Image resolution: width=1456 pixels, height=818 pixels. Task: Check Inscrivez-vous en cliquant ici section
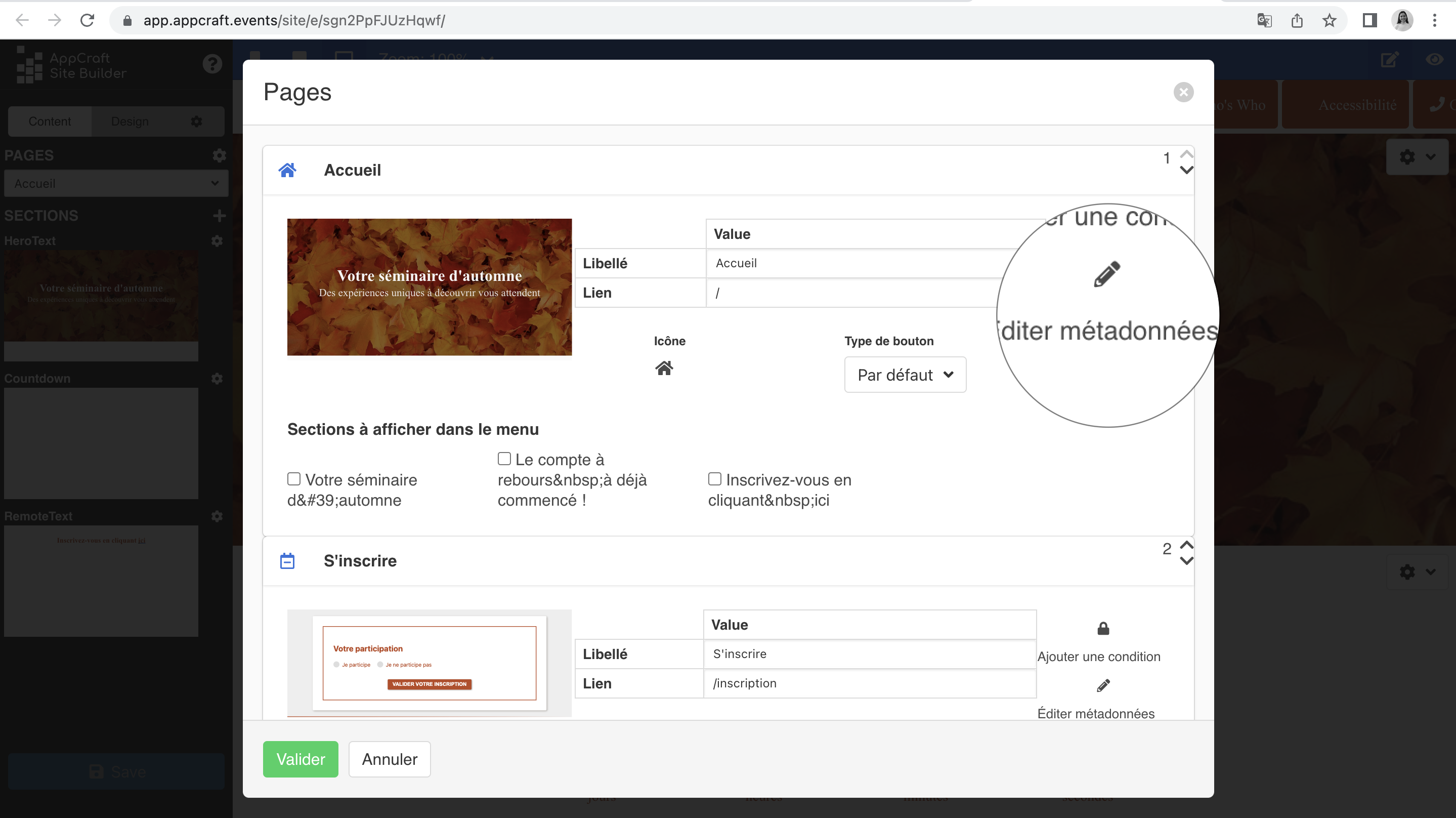714,479
